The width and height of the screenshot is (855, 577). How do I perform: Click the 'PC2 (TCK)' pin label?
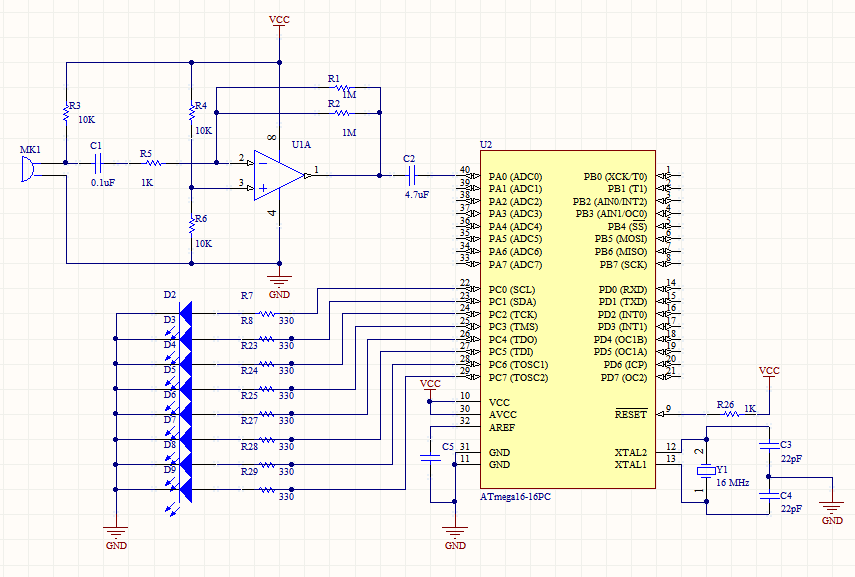pyautogui.click(x=513, y=315)
